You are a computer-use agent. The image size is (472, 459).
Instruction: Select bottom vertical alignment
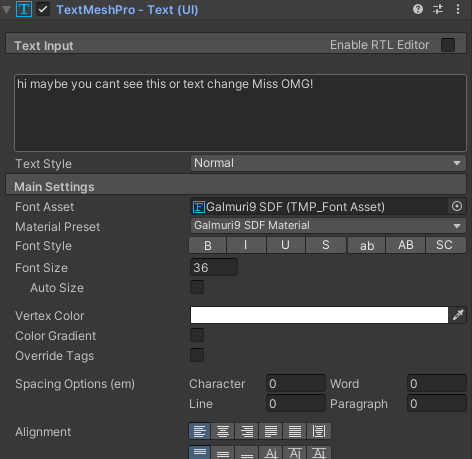[x=247, y=453]
